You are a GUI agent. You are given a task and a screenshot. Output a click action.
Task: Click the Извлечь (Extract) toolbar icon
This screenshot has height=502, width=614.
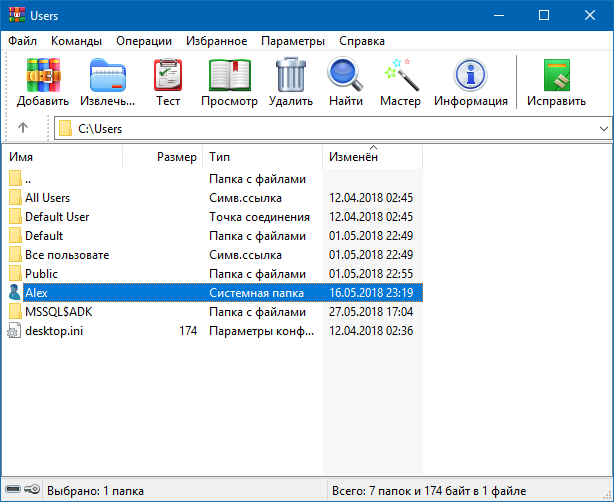107,82
